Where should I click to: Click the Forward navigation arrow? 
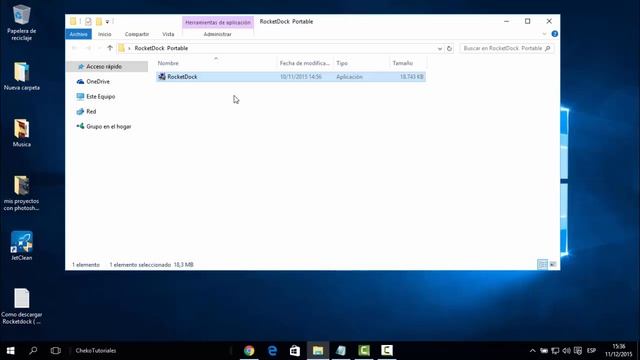88,48
